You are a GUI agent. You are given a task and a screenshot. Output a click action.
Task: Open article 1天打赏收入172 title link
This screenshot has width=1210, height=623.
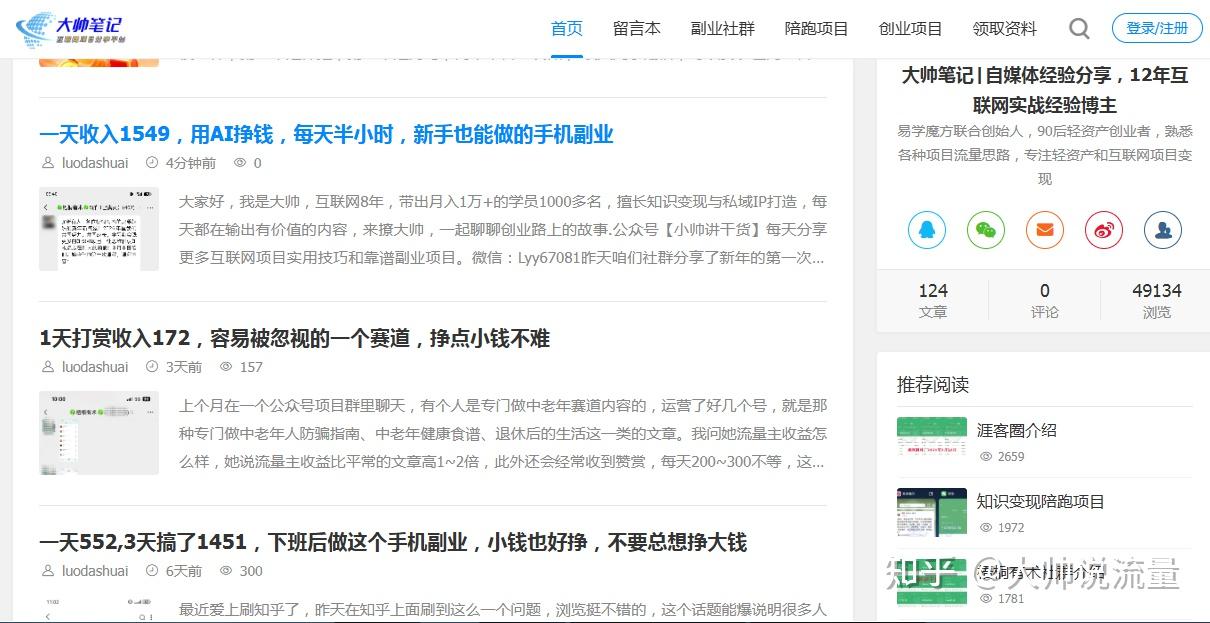295,339
